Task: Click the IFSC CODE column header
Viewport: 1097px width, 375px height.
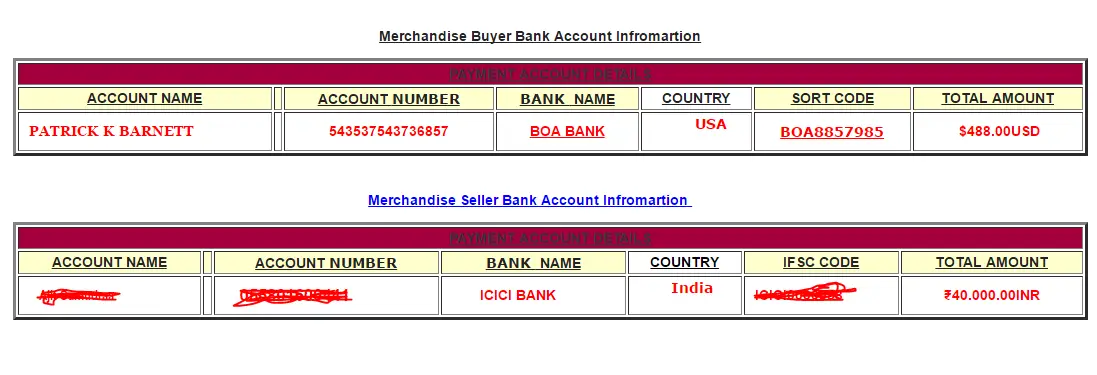Action: 821,262
